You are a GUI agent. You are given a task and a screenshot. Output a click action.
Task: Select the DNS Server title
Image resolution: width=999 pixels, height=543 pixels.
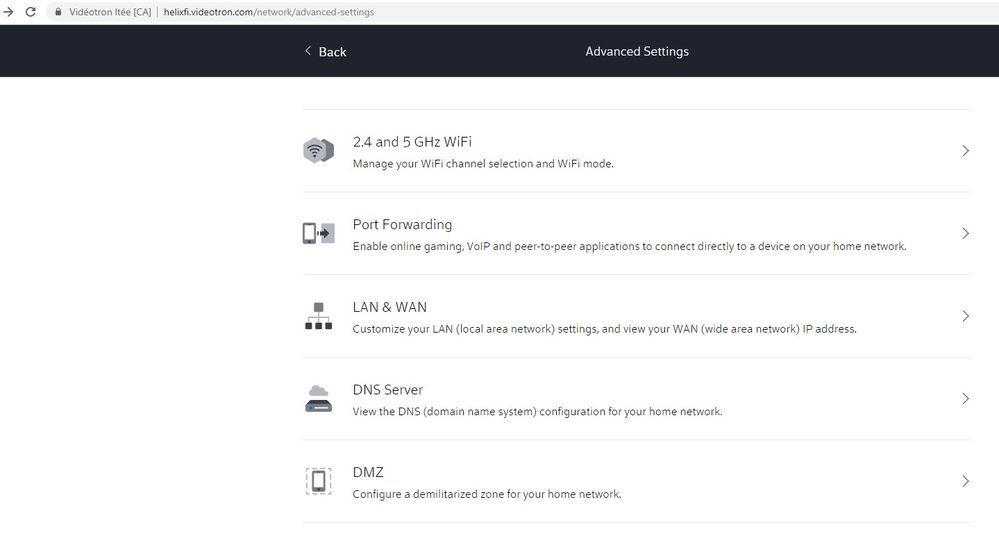click(388, 390)
